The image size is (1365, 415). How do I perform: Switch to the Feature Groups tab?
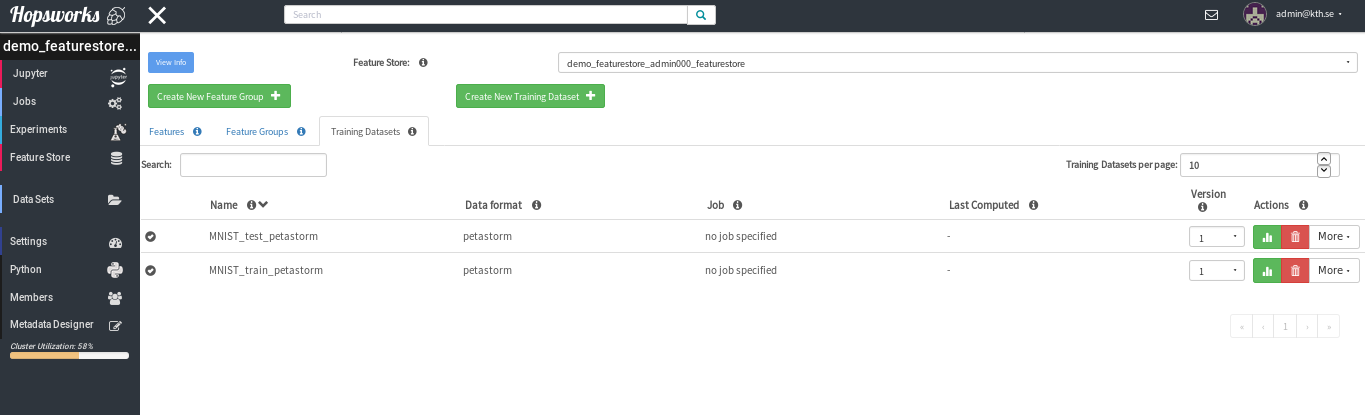click(257, 132)
